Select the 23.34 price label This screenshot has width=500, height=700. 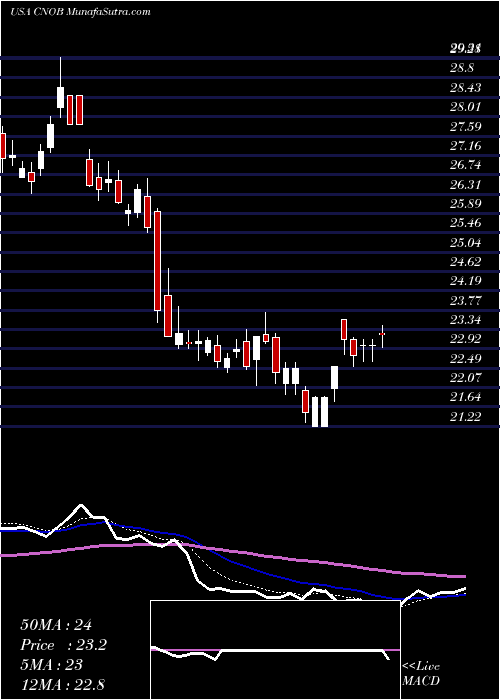[x=466, y=320]
